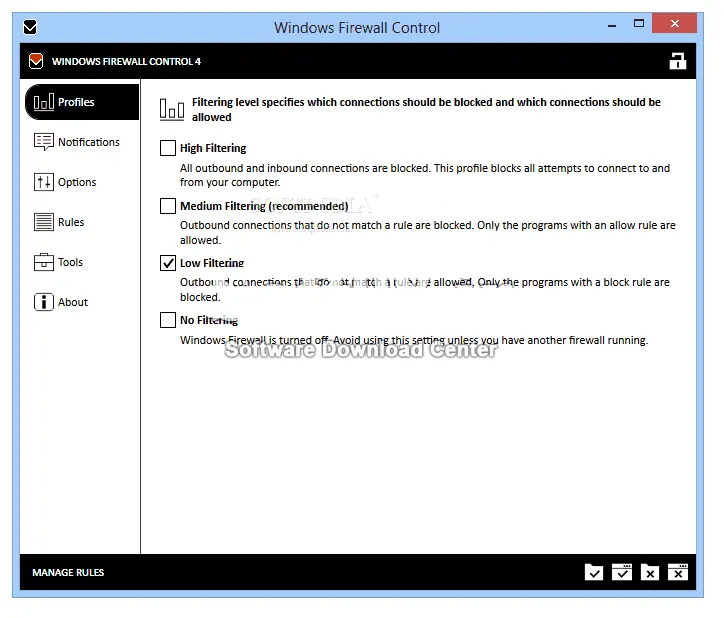This screenshot has height=618, width=724.
Task: Uncheck the Low Filtering checkbox
Action: (x=168, y=263)
